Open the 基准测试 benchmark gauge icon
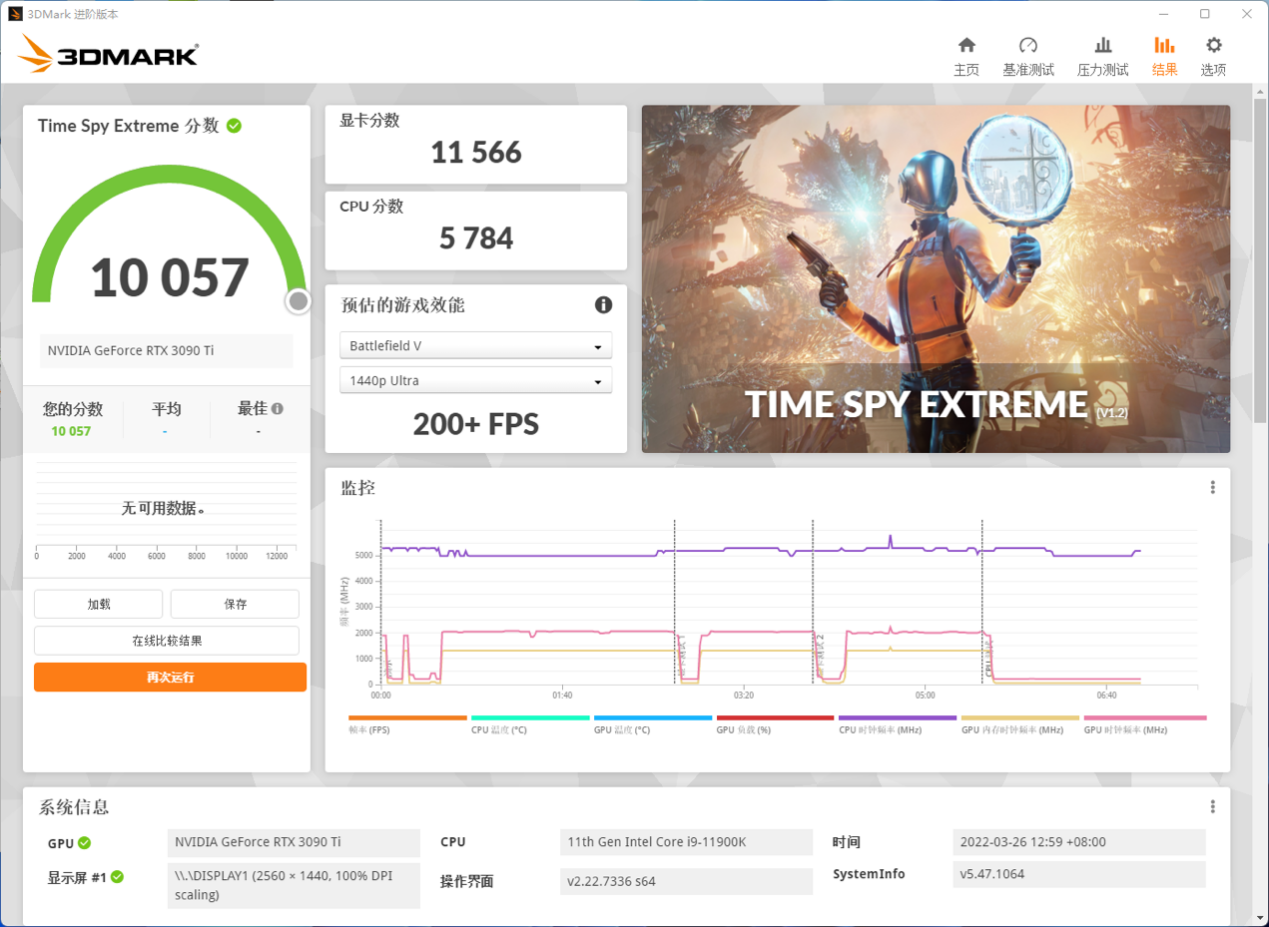This screenshot has width=1269, height=927. coord(1028,45)
